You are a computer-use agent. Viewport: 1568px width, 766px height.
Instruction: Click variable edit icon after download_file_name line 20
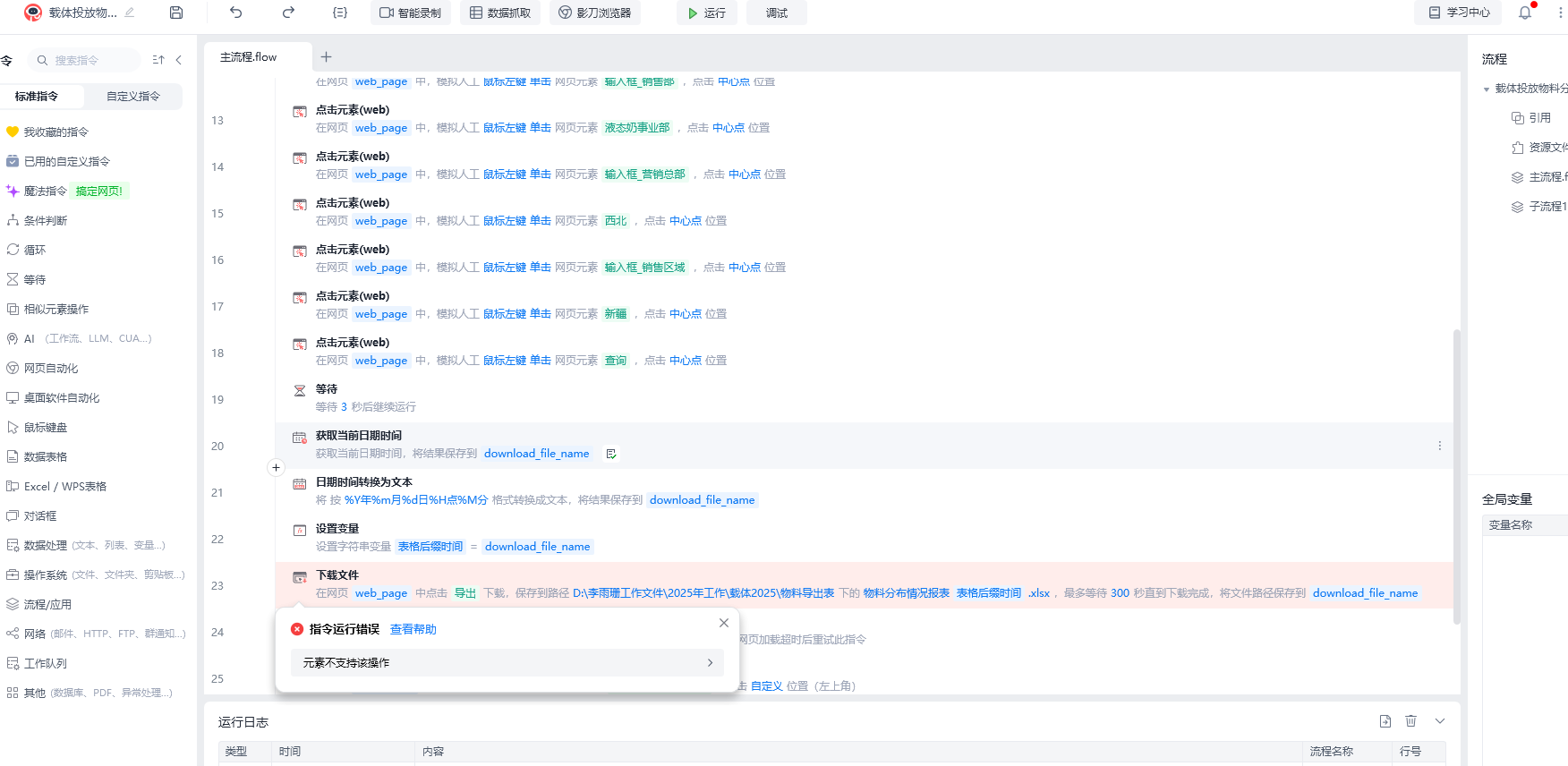pos(611,454)
